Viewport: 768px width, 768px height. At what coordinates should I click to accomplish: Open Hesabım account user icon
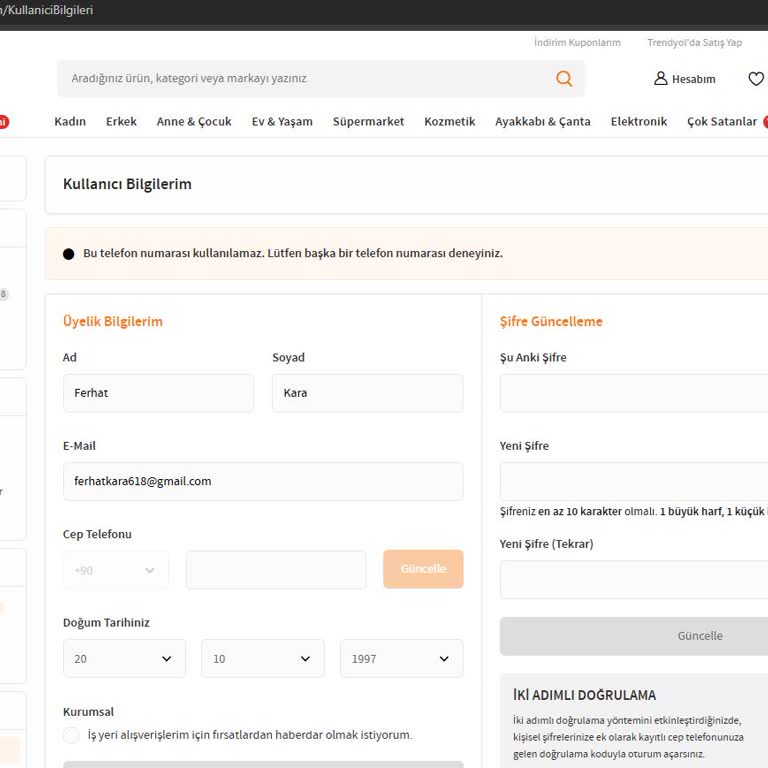[x=661, y=79]
